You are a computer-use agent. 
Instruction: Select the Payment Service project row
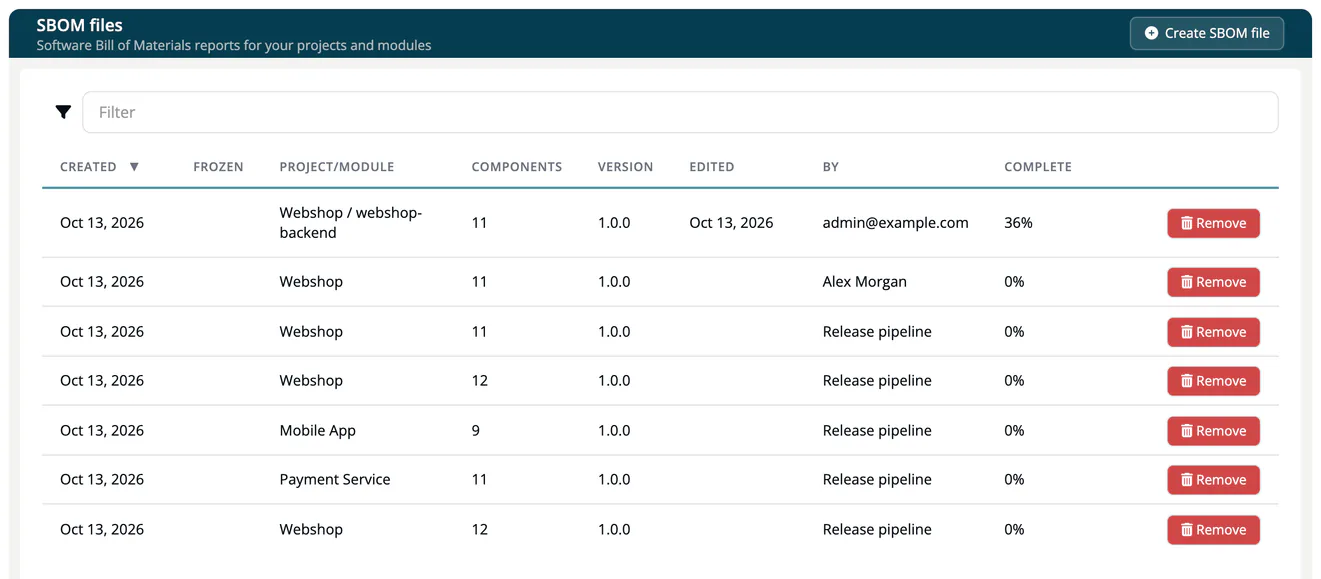click(660, 480)
